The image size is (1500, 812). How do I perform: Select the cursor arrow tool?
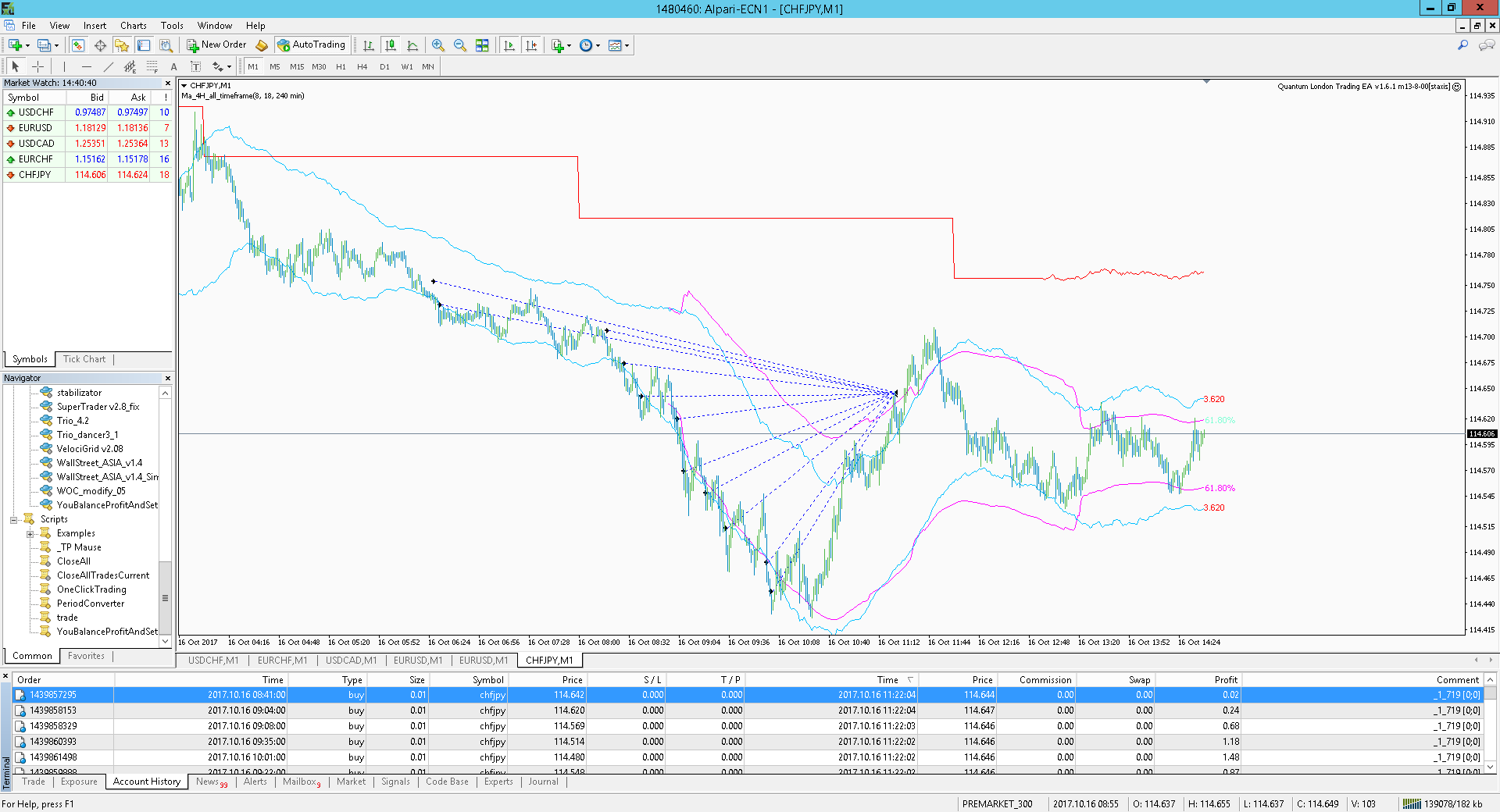coord(16,66)
